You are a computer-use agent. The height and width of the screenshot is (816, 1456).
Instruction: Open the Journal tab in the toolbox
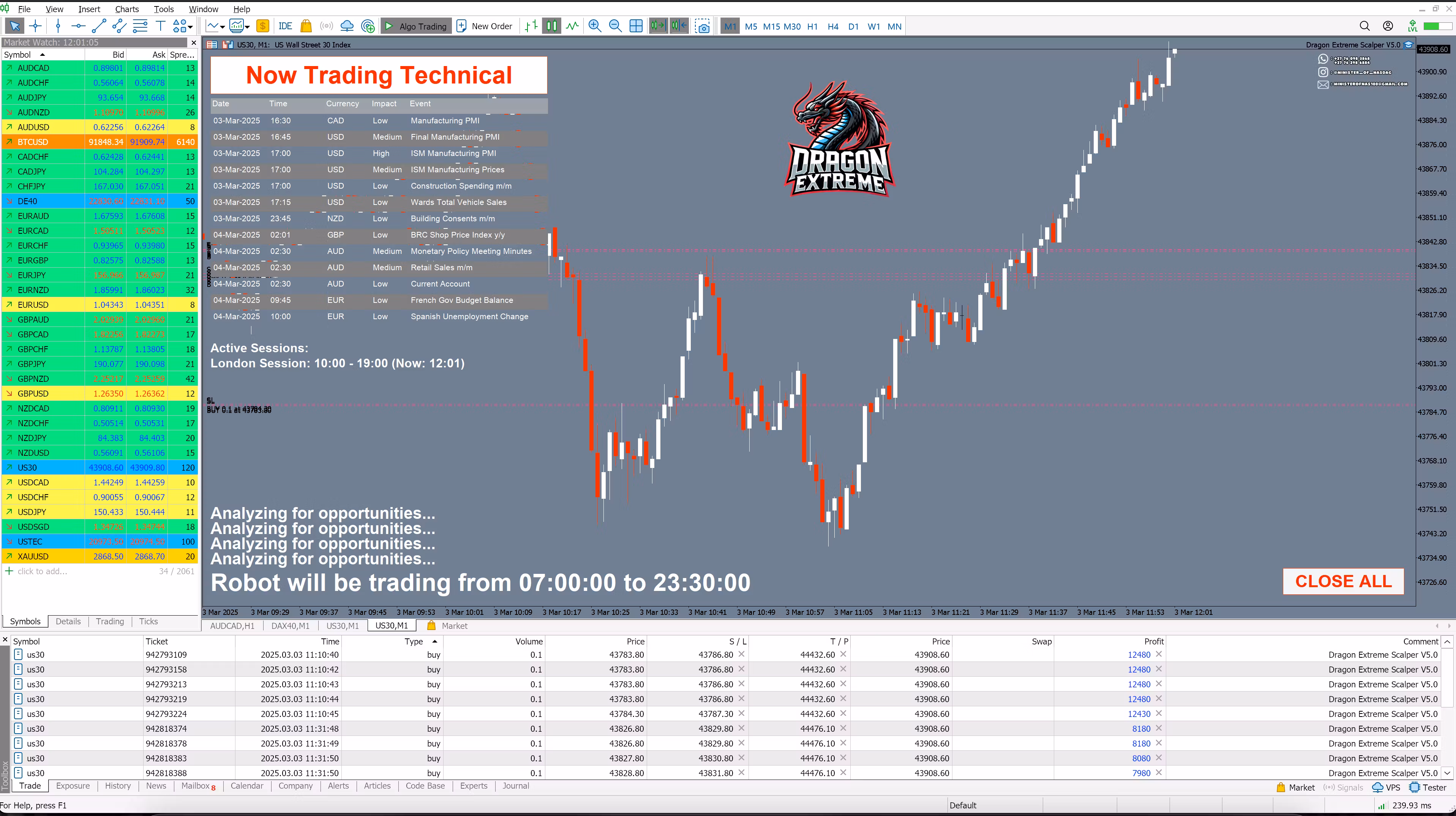(x=515, y=786)
